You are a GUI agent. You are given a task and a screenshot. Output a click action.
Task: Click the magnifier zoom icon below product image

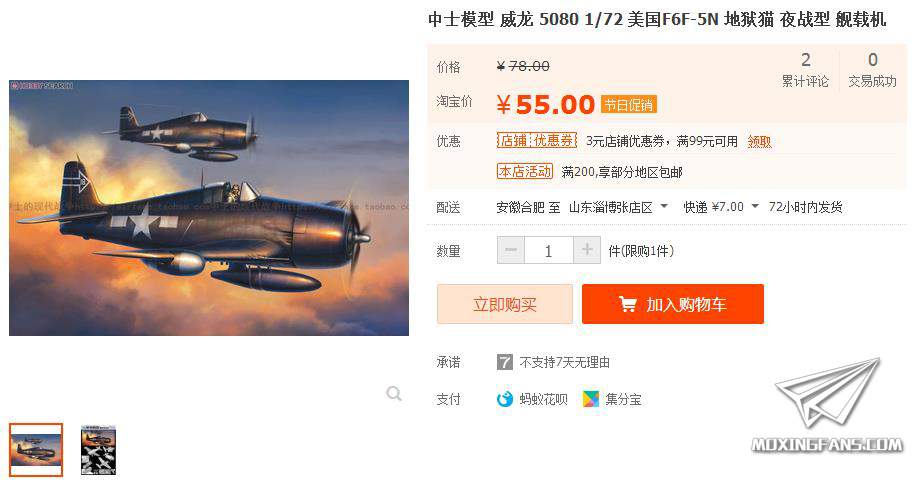click(x=394, y=394)
